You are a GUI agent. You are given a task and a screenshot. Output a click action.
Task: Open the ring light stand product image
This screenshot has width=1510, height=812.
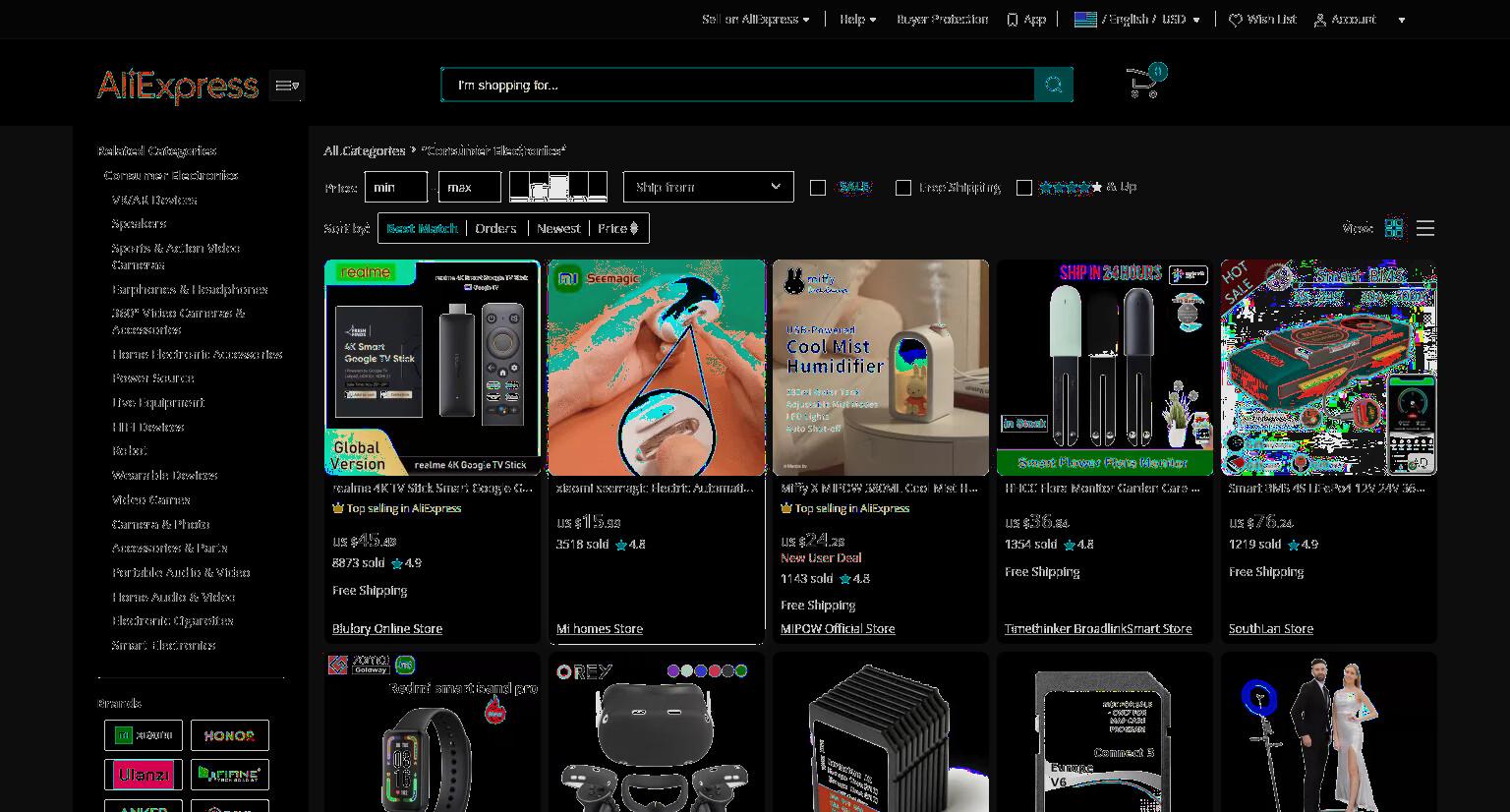click(x=1329, y=732)
